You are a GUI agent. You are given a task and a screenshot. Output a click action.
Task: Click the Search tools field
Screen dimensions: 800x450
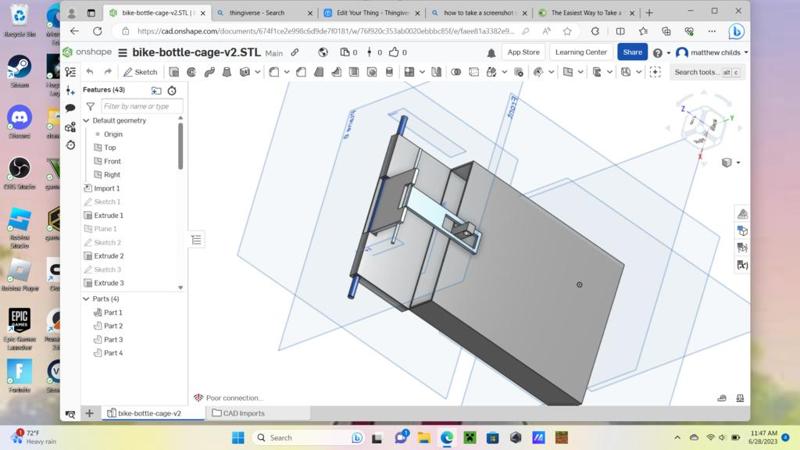click(707, 72)
